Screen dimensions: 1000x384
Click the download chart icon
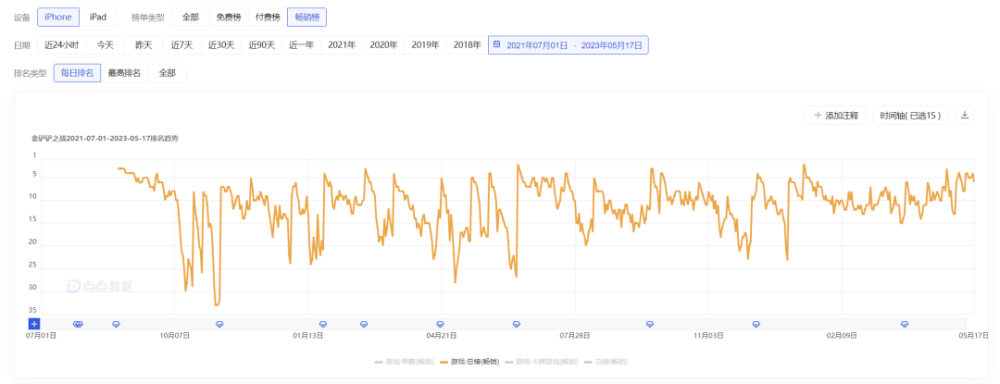coord(964,115)
